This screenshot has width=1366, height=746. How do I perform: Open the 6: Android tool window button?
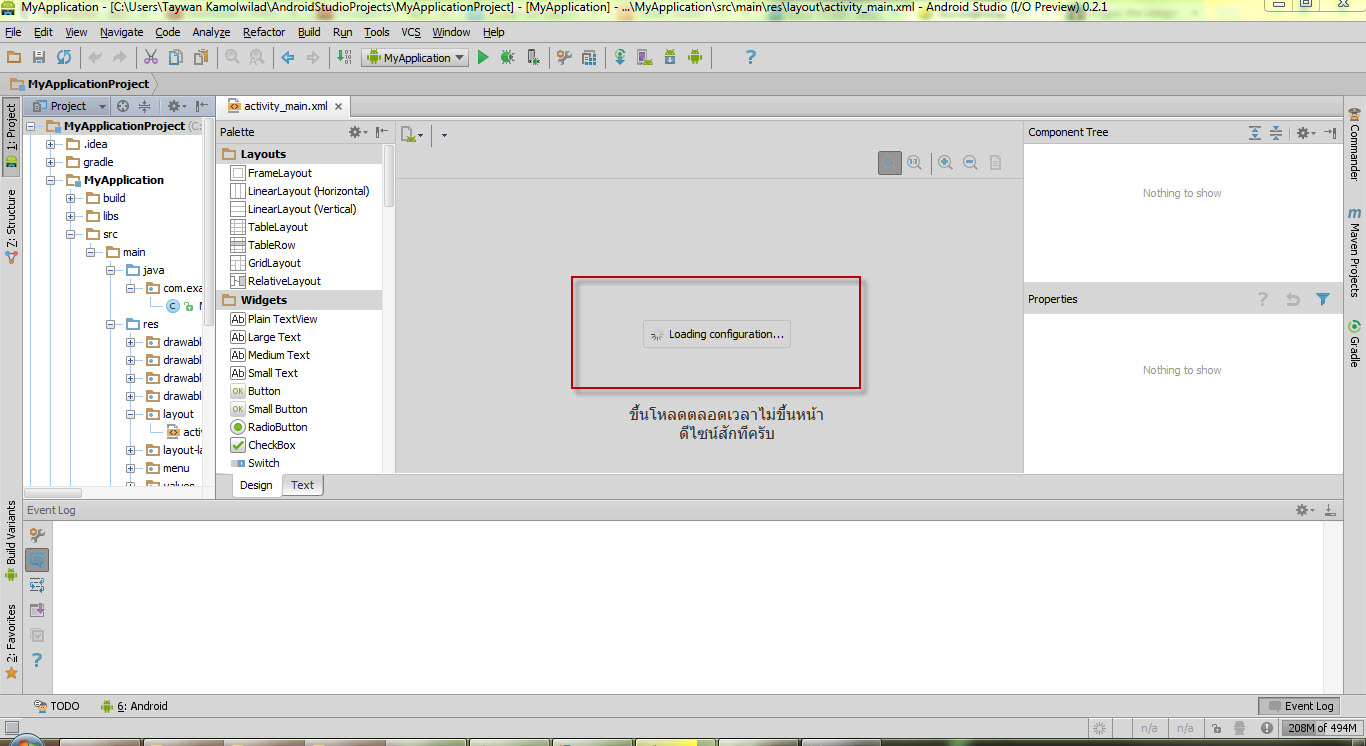pos(134,706)
